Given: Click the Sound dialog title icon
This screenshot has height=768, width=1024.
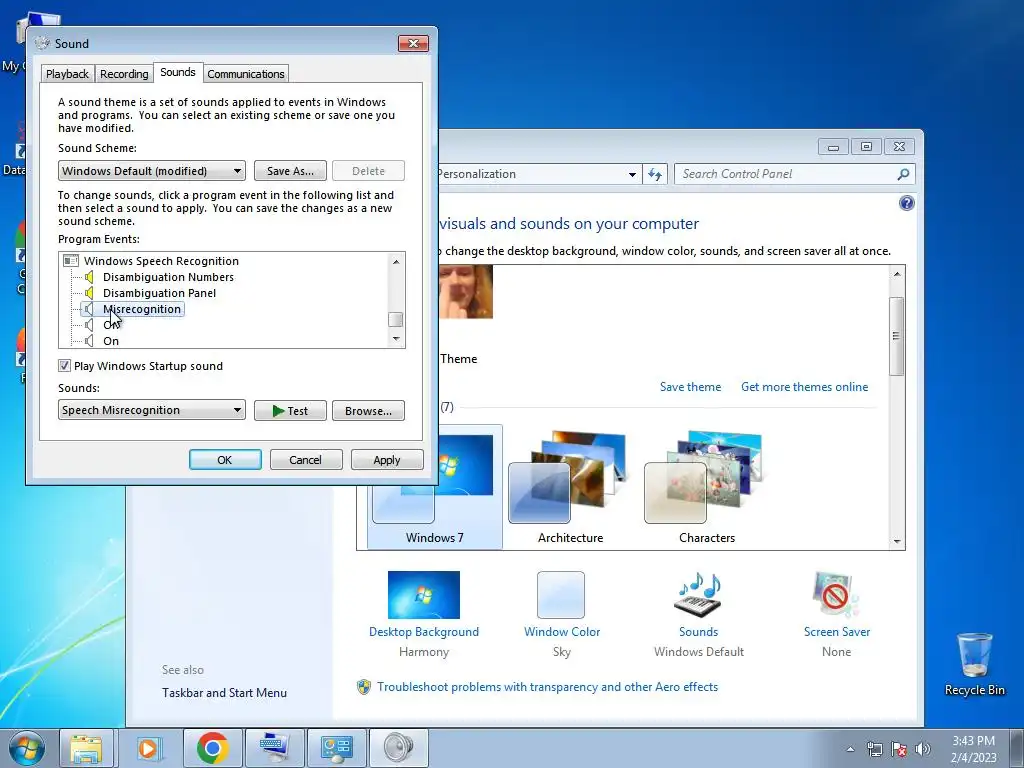Looking at the screenshot, I should click(42, 43).
